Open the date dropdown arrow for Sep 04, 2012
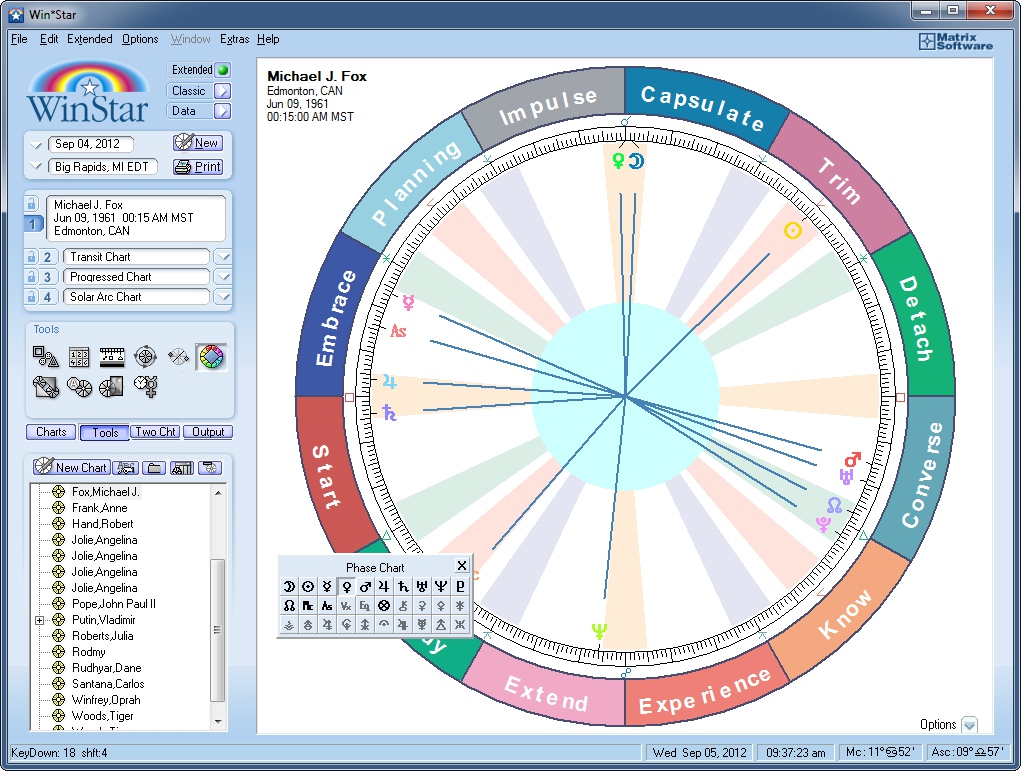This screenshot has height=771, width=1021. (36, 145)
